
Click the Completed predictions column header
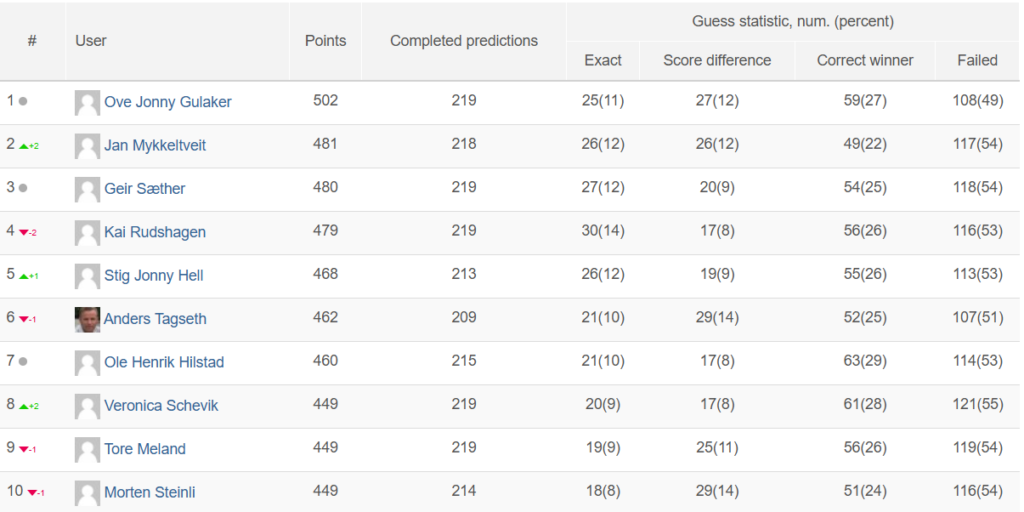464,40
